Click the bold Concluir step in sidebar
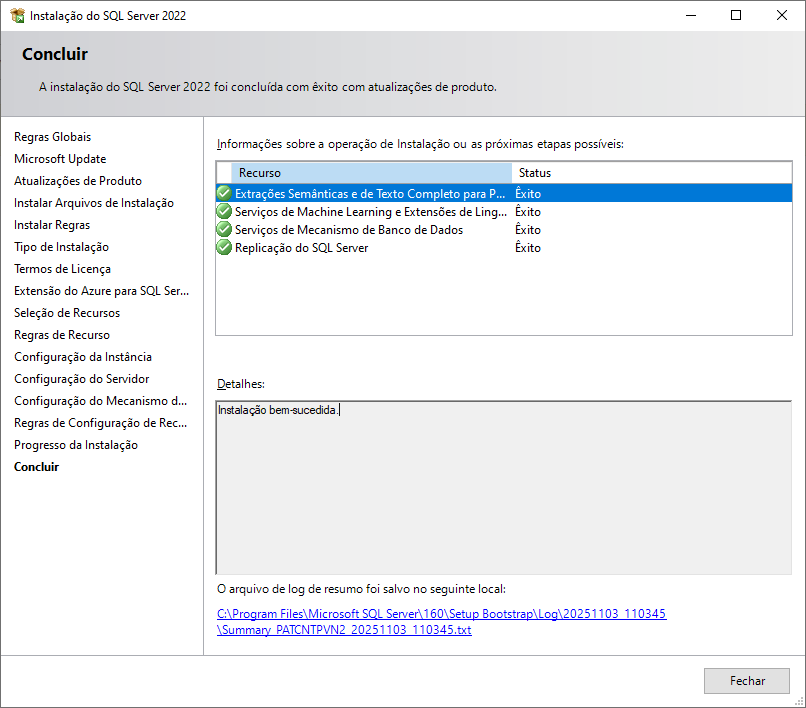Screen dimensions: 806x708 (x=36, y=467)
